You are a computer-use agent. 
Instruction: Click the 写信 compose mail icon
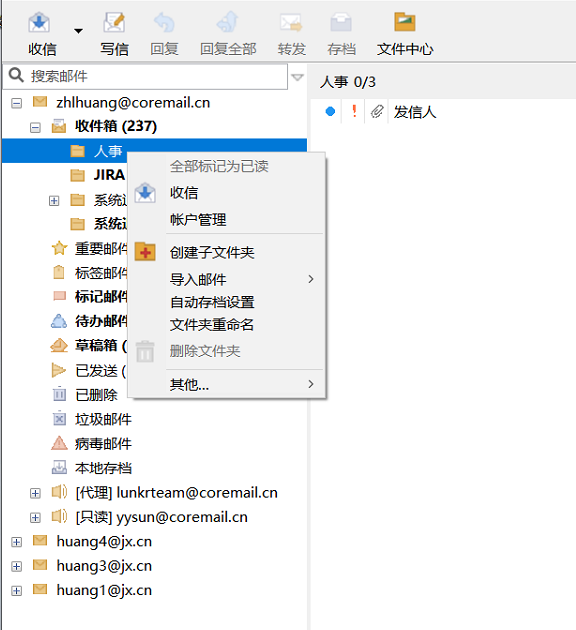[114, 22]
